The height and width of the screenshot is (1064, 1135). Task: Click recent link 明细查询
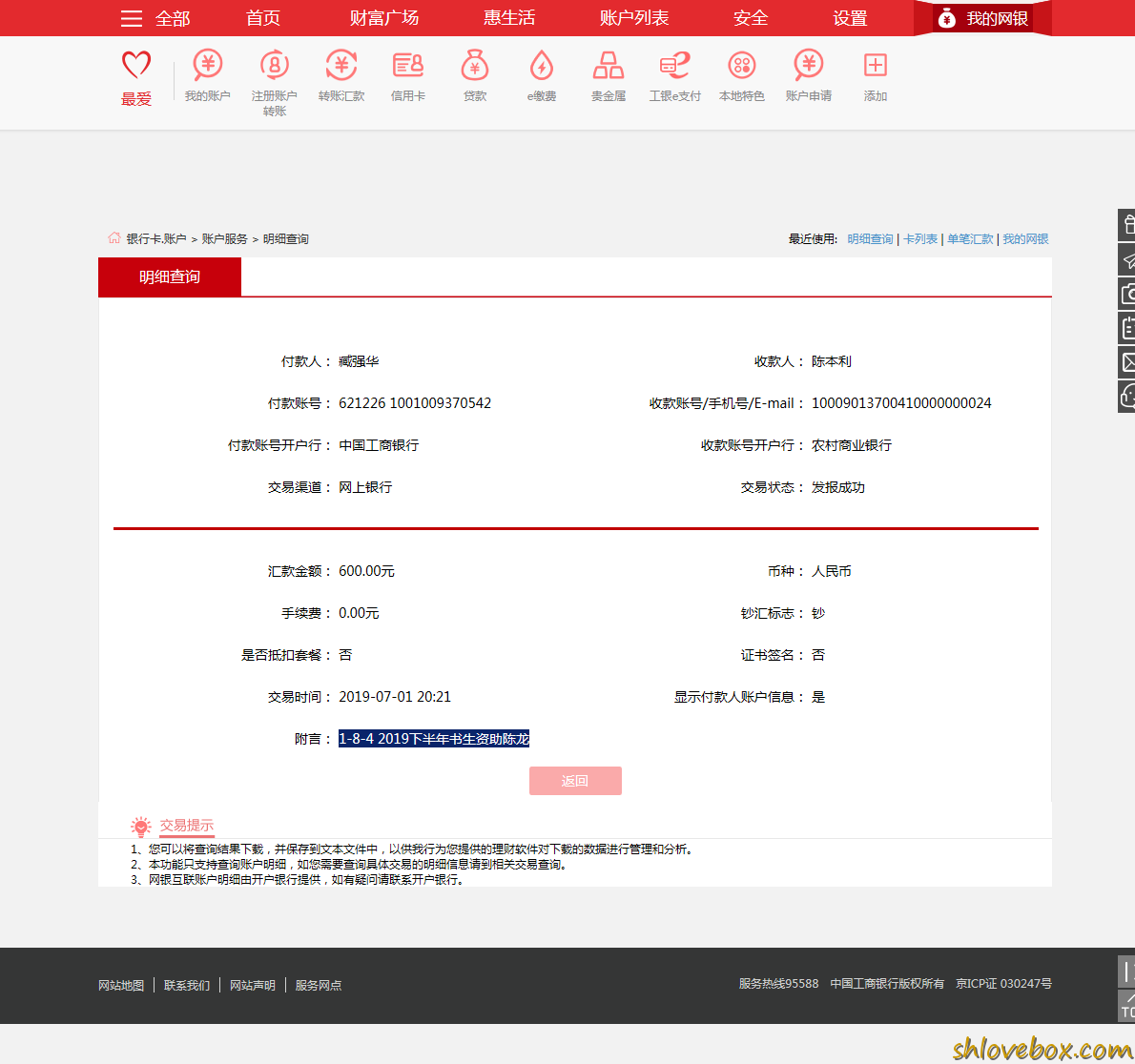click(x=870, y=239)
